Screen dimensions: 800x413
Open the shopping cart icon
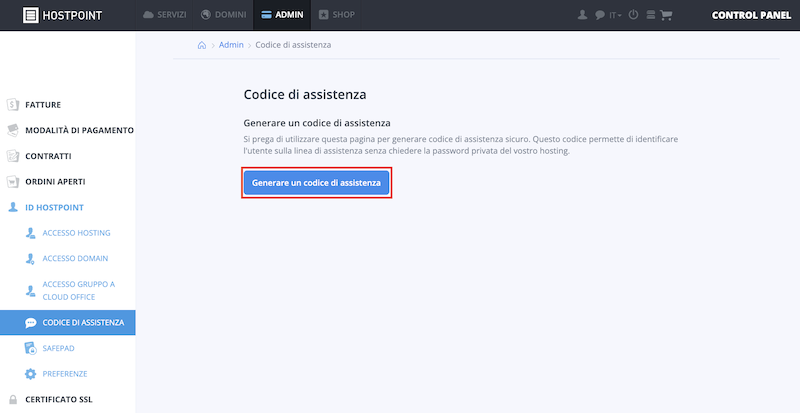666,15
